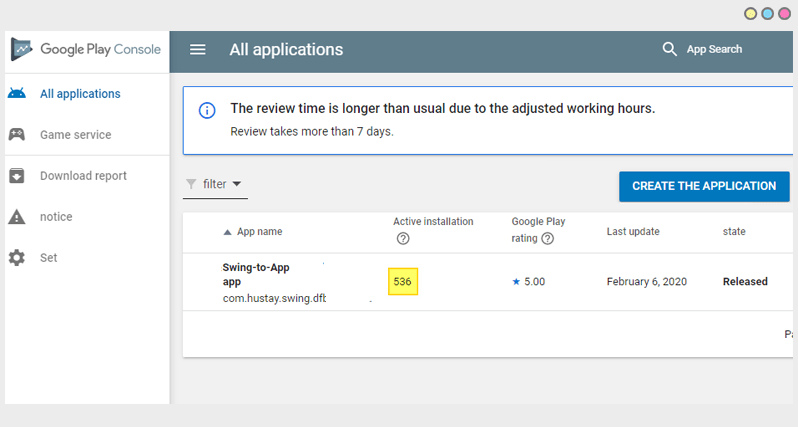Click the Android icon beside All applications
The height and width of the screenshot is (427, 798).
point(17,94)
